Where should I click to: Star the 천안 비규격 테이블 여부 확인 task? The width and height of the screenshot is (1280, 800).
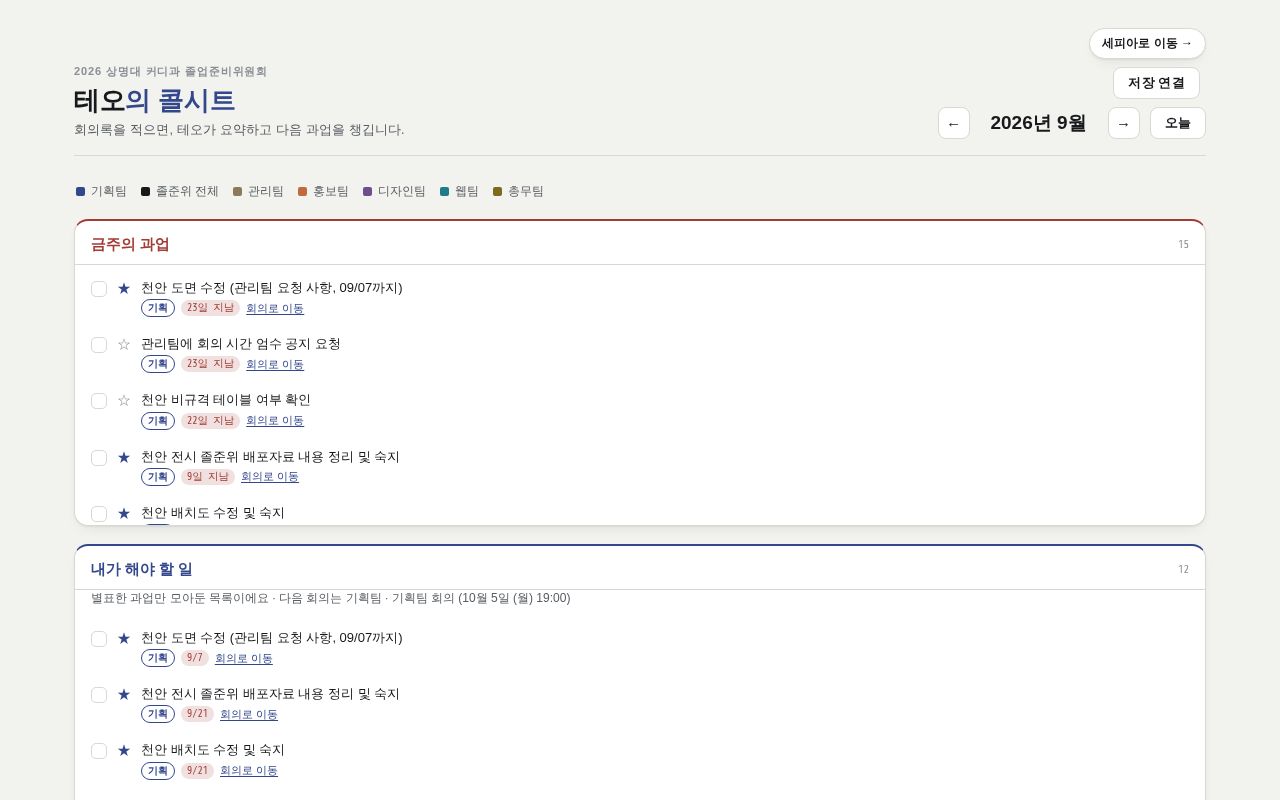[124, 400]
